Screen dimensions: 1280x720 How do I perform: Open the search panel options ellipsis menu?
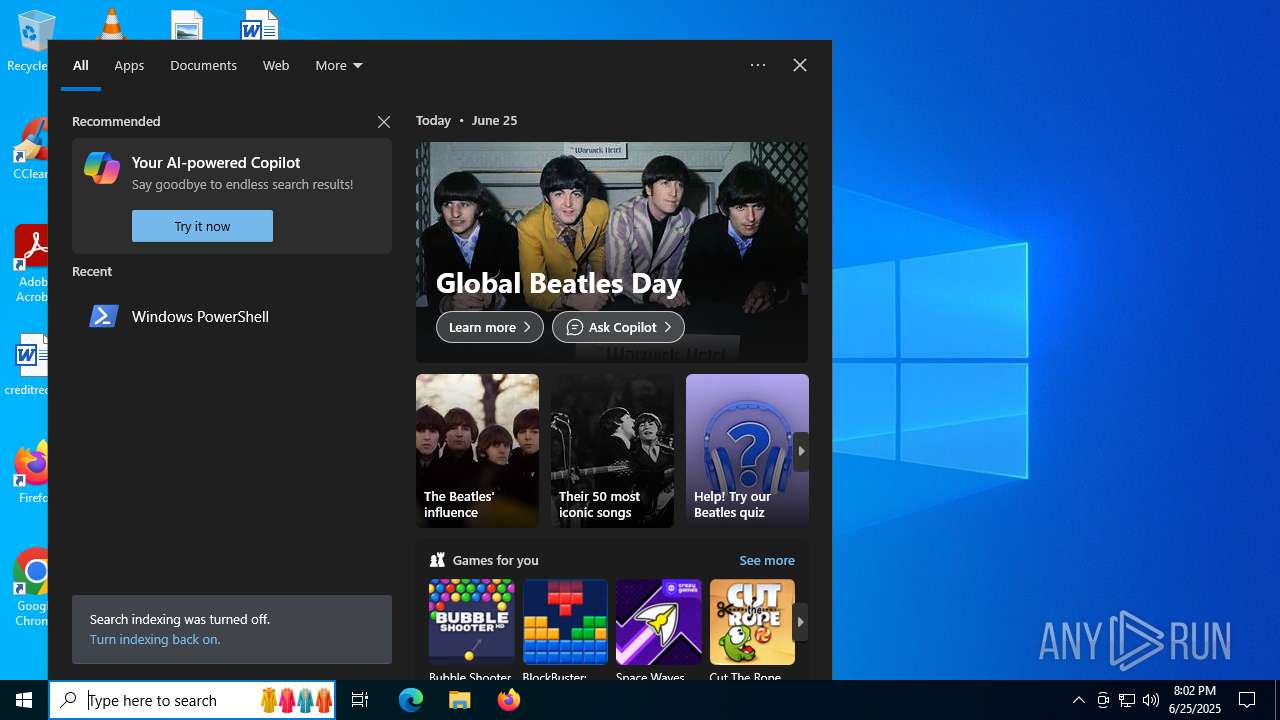758,65
